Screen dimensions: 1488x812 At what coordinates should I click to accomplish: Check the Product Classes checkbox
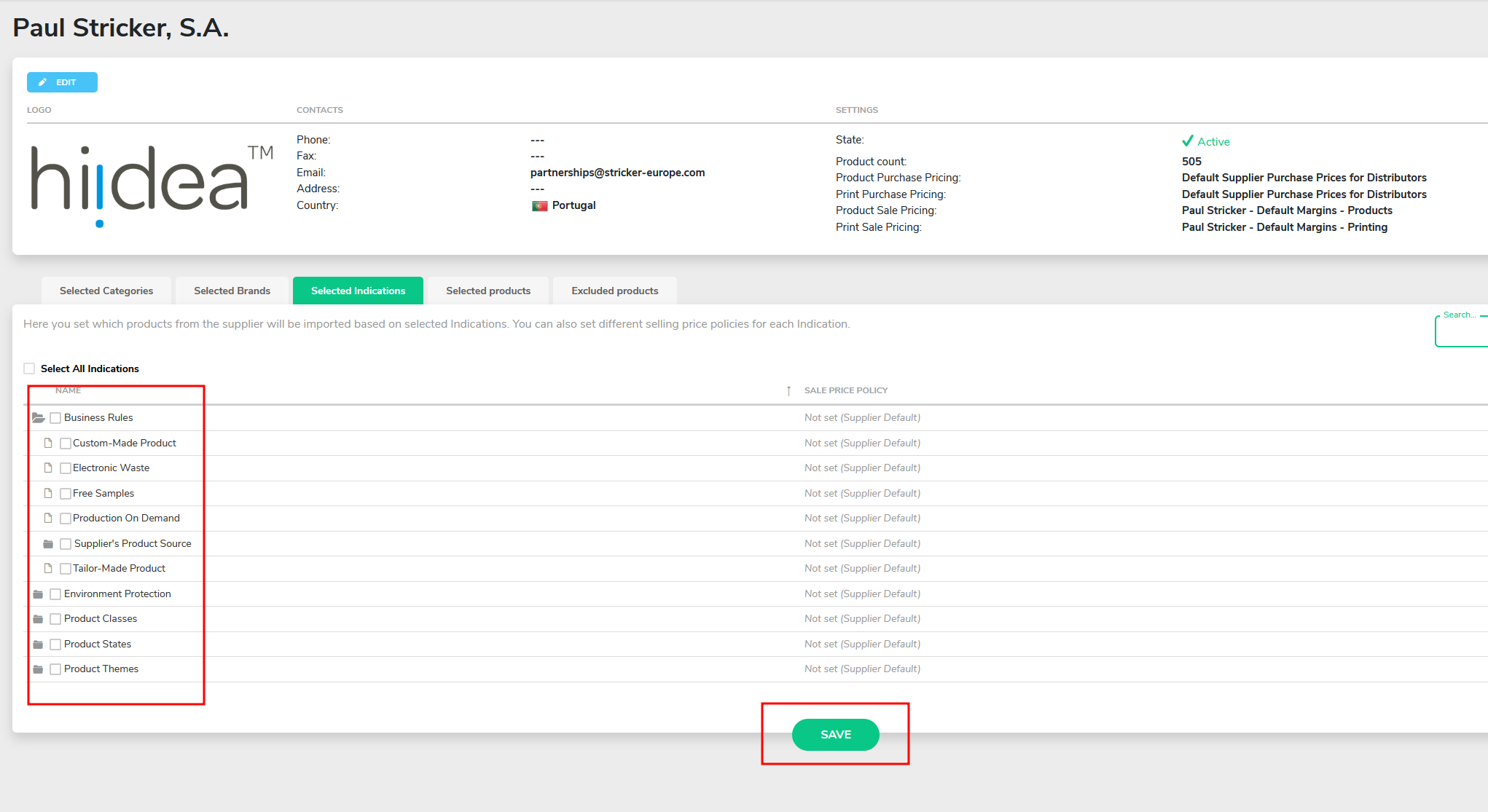[55, 619]
